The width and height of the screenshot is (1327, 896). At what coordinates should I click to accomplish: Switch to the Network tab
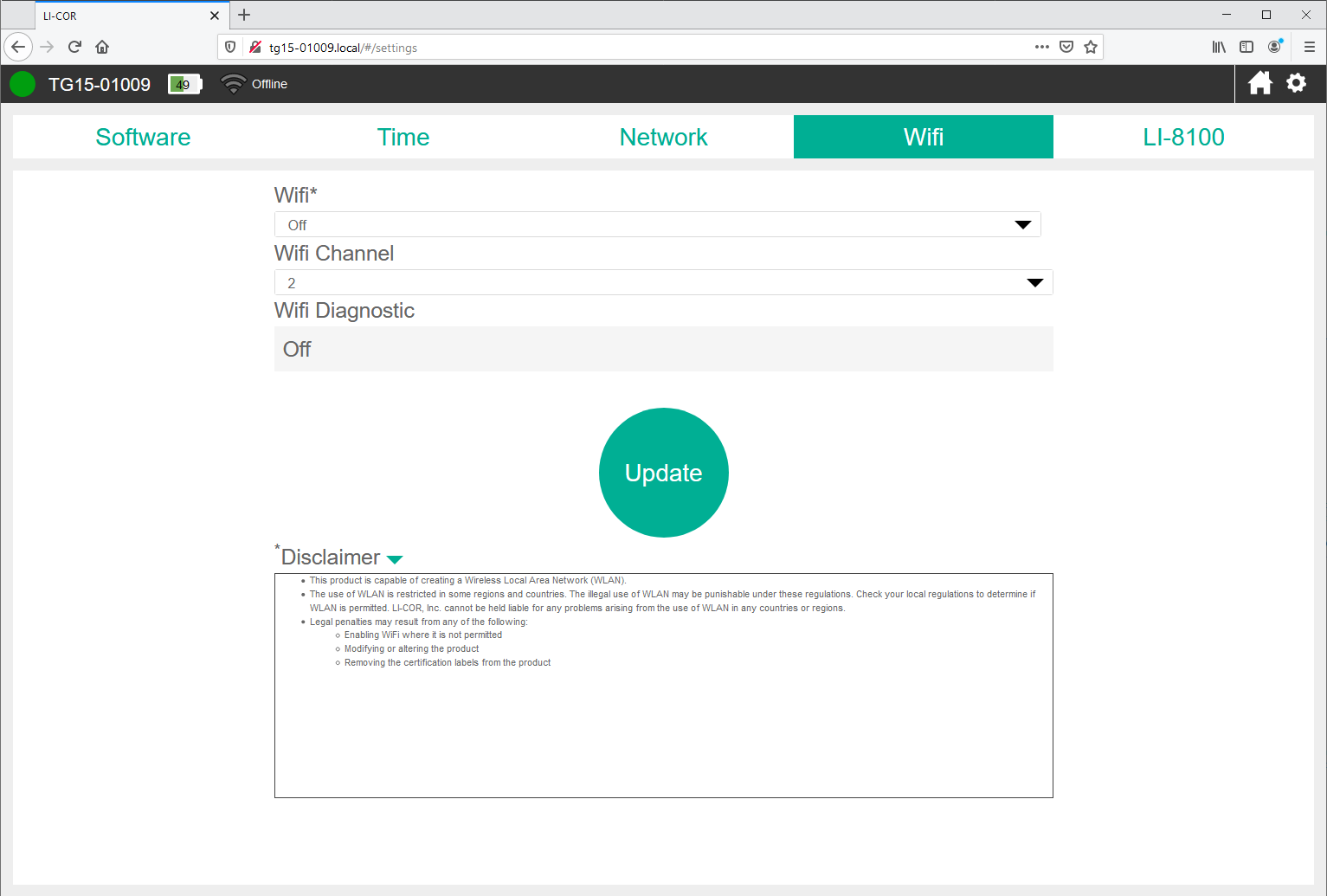point(664,137)
